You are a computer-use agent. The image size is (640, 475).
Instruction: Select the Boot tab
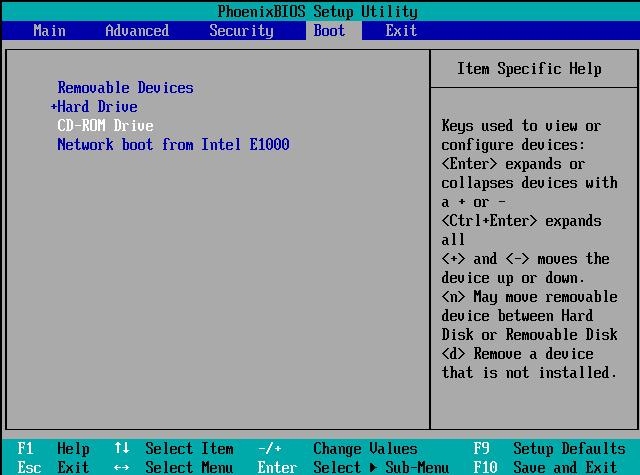point(329,31)
